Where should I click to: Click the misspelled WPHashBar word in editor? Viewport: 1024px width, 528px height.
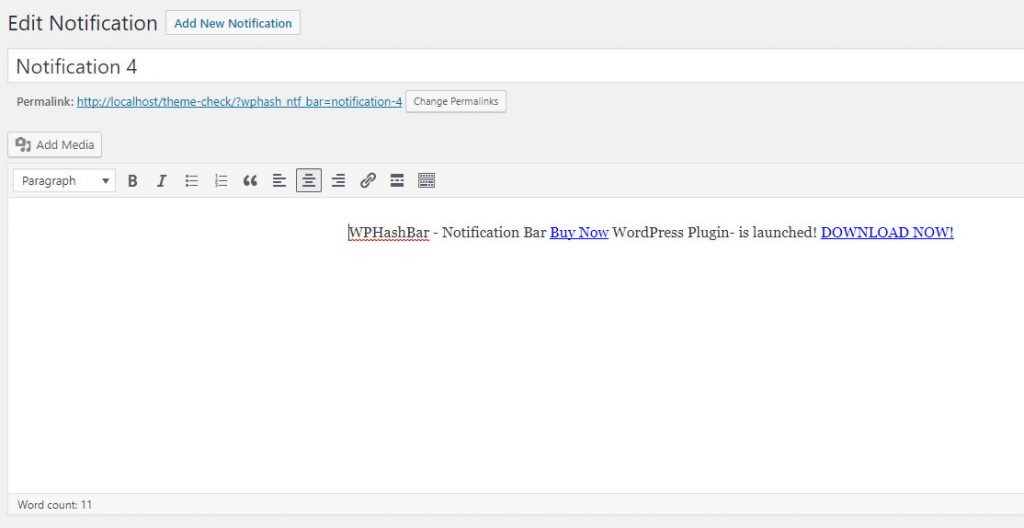pos(389,233)
